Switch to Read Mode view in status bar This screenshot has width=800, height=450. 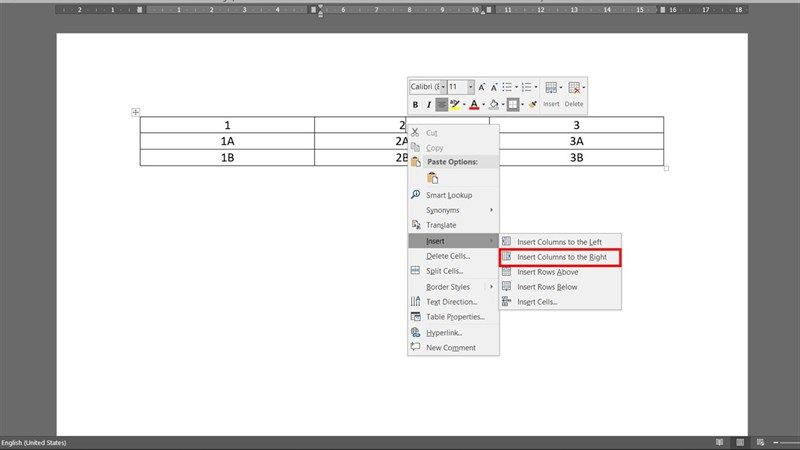point(718,443)
